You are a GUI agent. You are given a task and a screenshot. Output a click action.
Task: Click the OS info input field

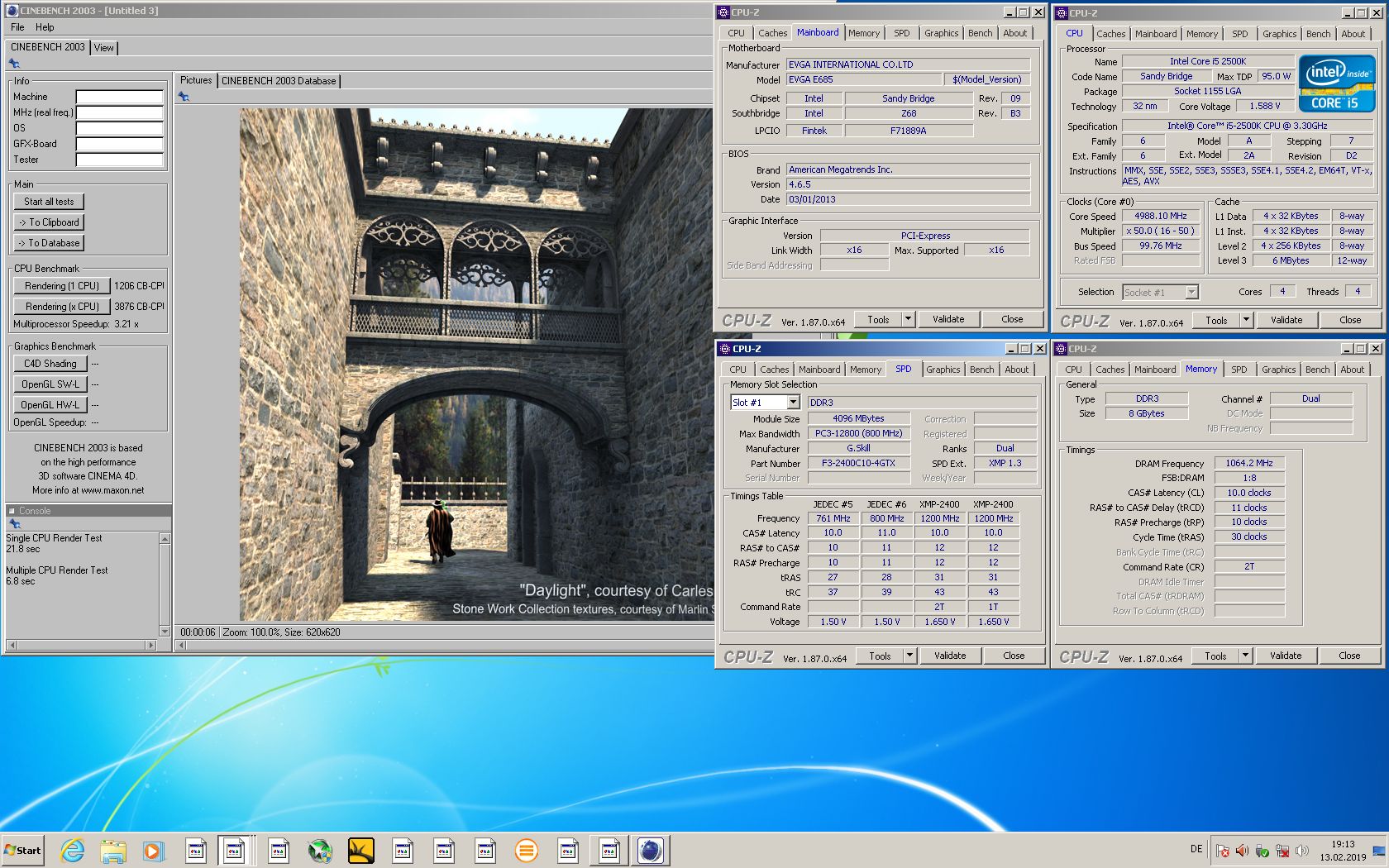(120, 128)
